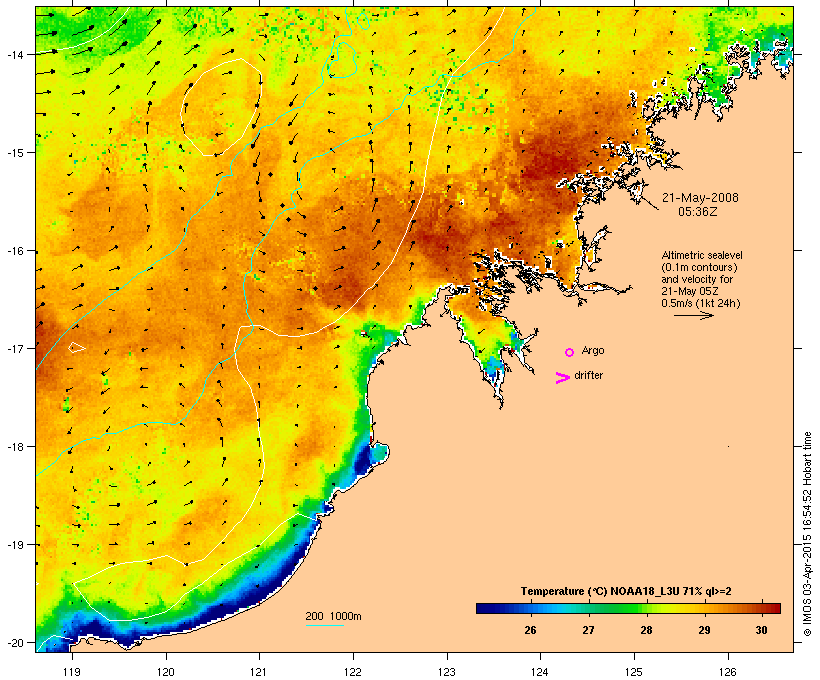Click the color bar value 26
The image size is (820, 680).
(530, 630)
